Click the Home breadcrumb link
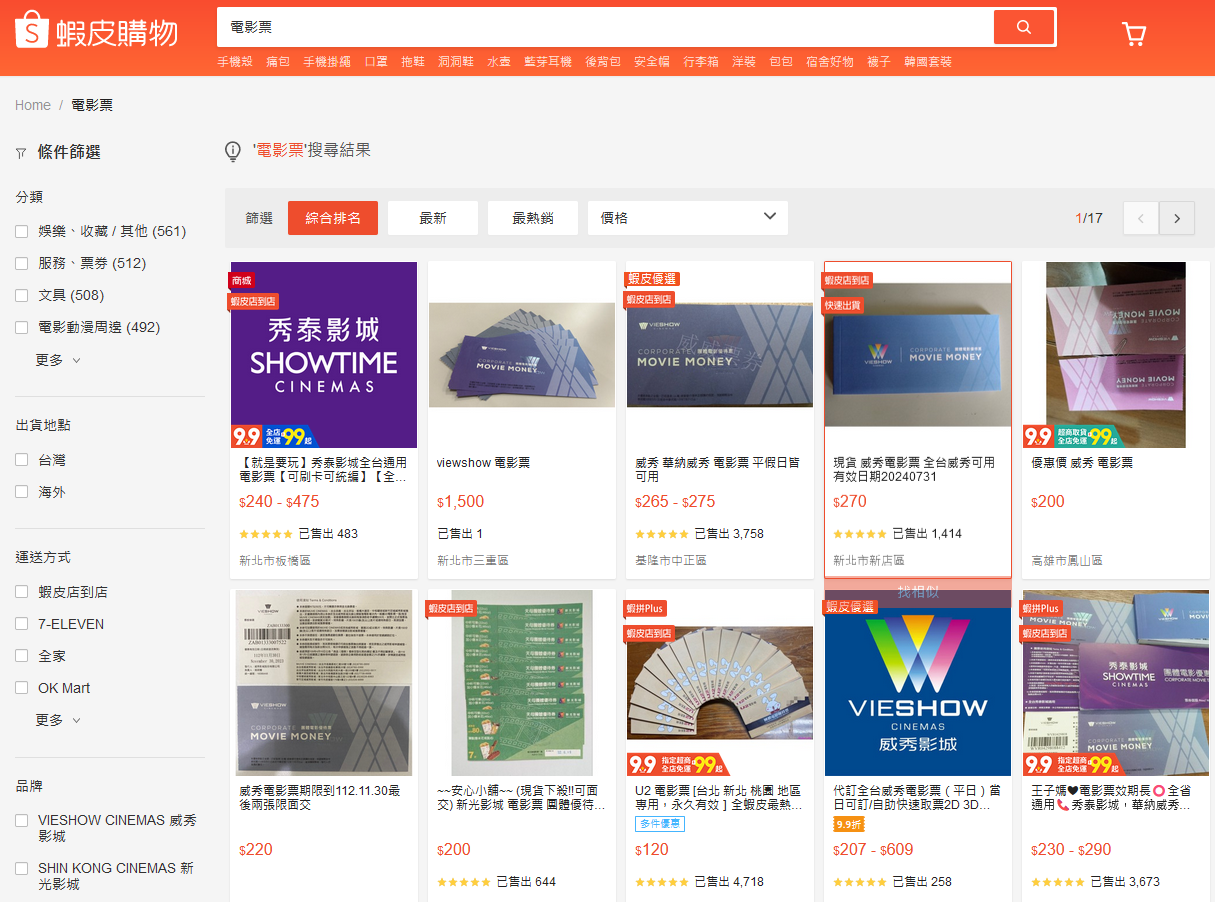 (33, 105)
